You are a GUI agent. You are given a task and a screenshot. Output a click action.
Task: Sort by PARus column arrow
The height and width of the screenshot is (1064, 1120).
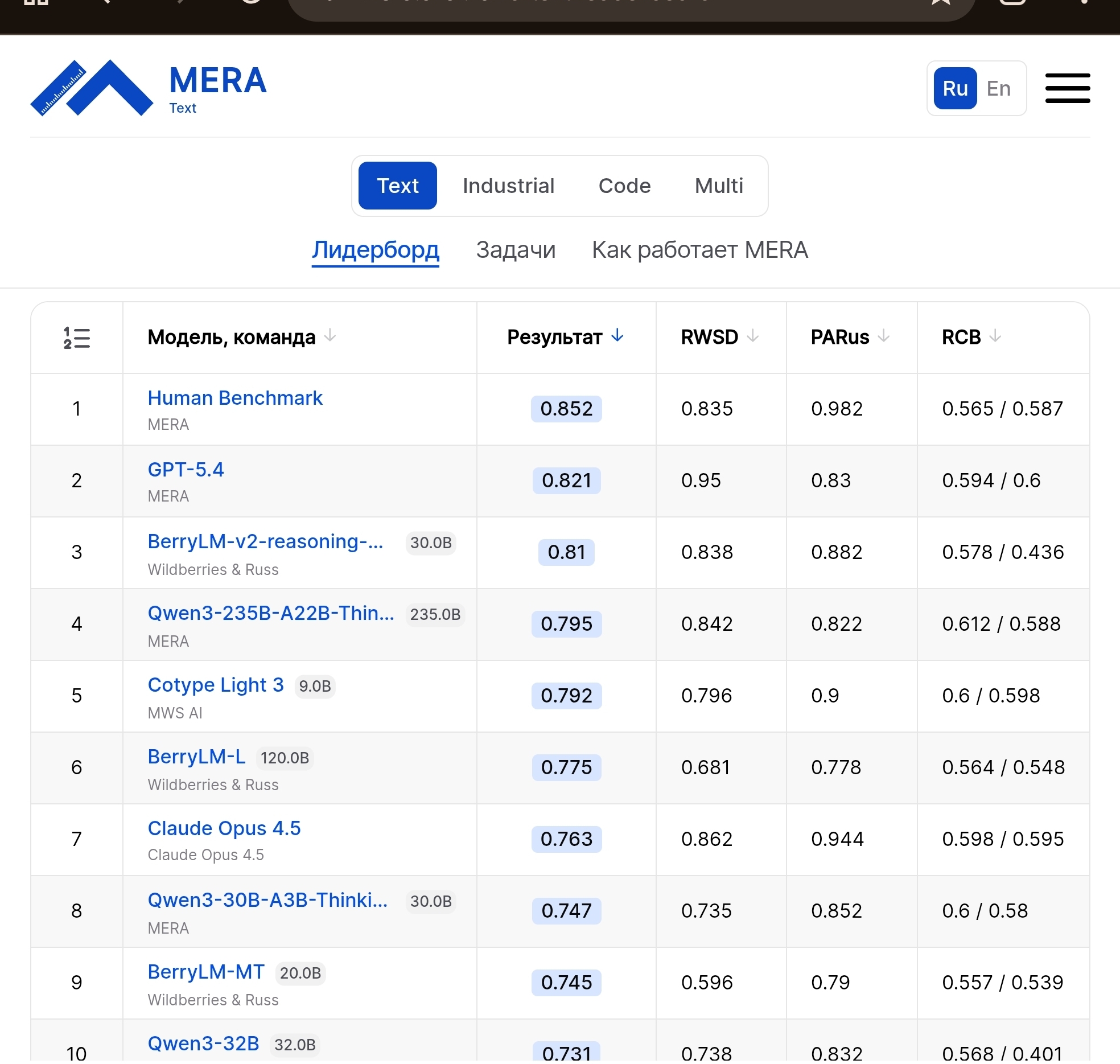pos(884,336)
